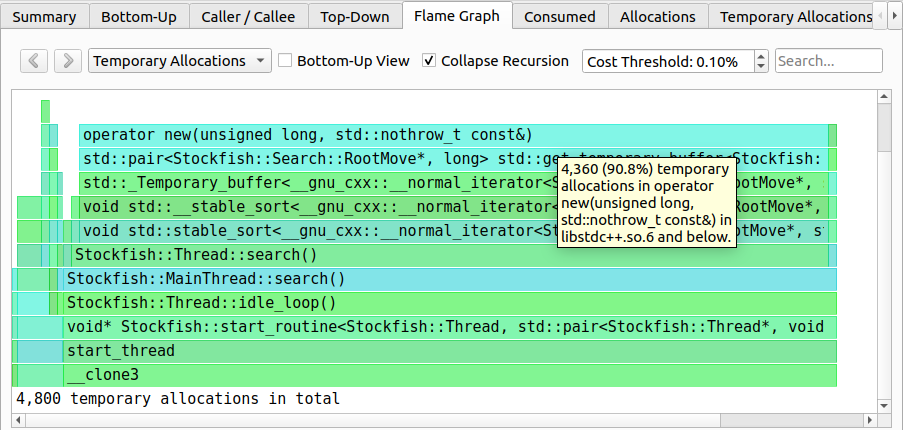This screenshot has width=903, height=430.
Task: Increase cost threshold with up arrow
Action: pyautogui.click(x=761, y=56)
